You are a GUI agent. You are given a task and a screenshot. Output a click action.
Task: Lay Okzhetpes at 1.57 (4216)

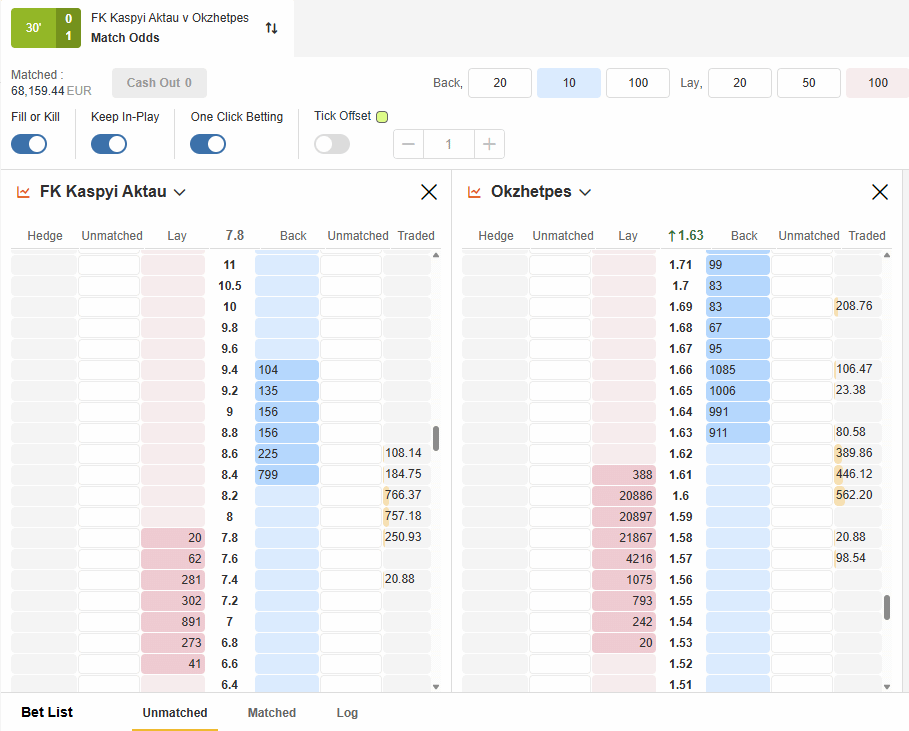click(624, 559)
